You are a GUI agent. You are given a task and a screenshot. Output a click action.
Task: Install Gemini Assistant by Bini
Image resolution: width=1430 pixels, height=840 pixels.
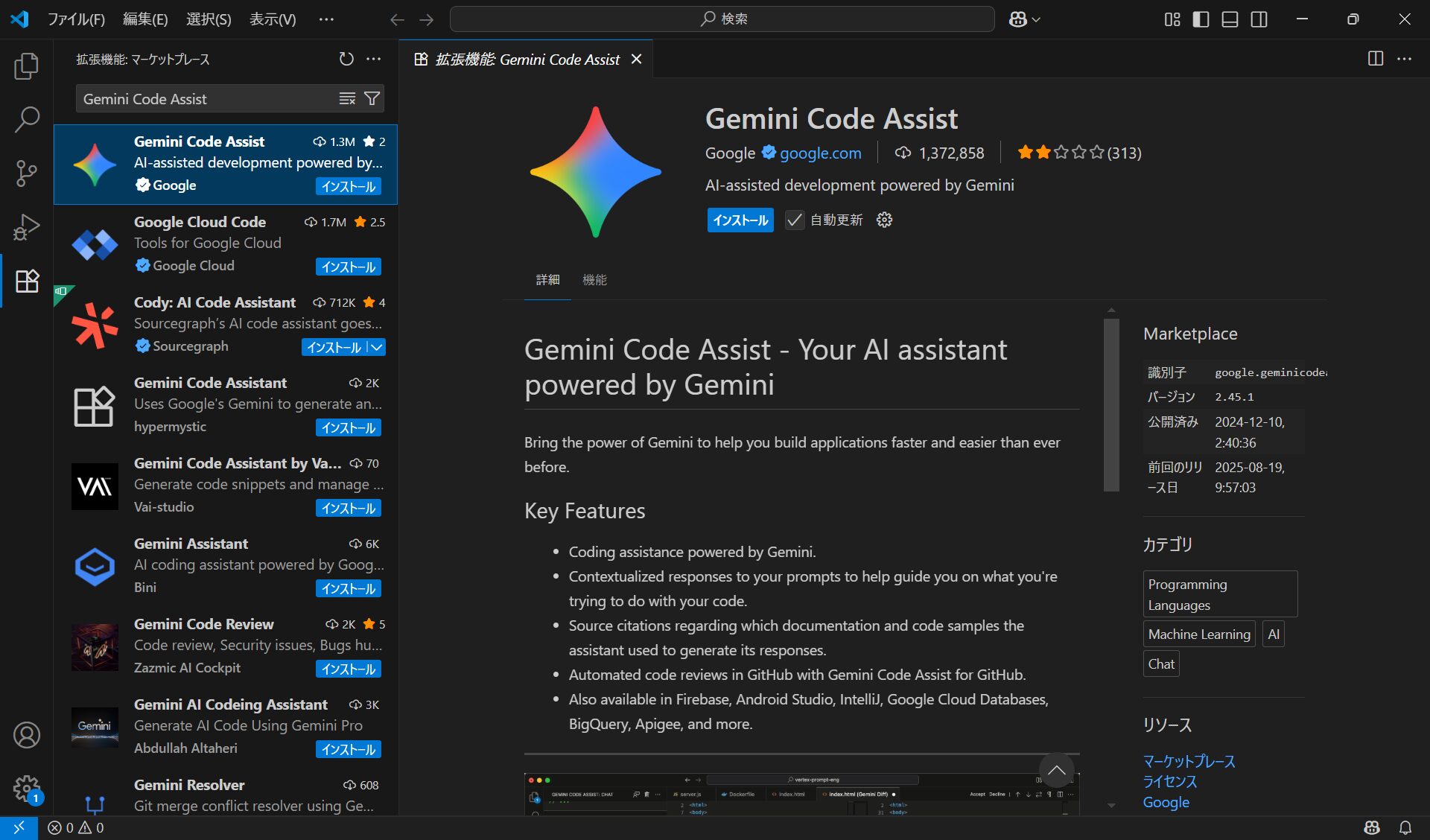point(349,588)
